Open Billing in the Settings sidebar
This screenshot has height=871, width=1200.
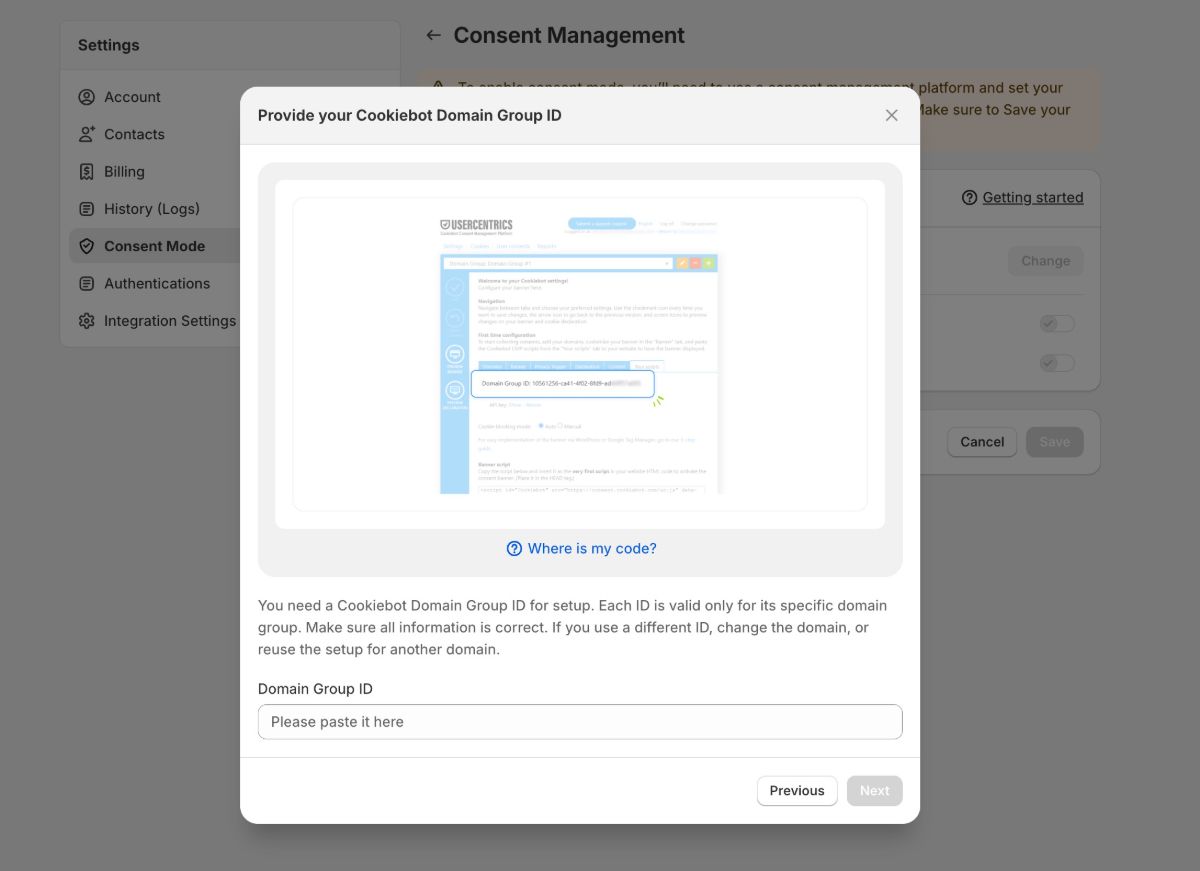pyautogui.click(x=124, y=172)
